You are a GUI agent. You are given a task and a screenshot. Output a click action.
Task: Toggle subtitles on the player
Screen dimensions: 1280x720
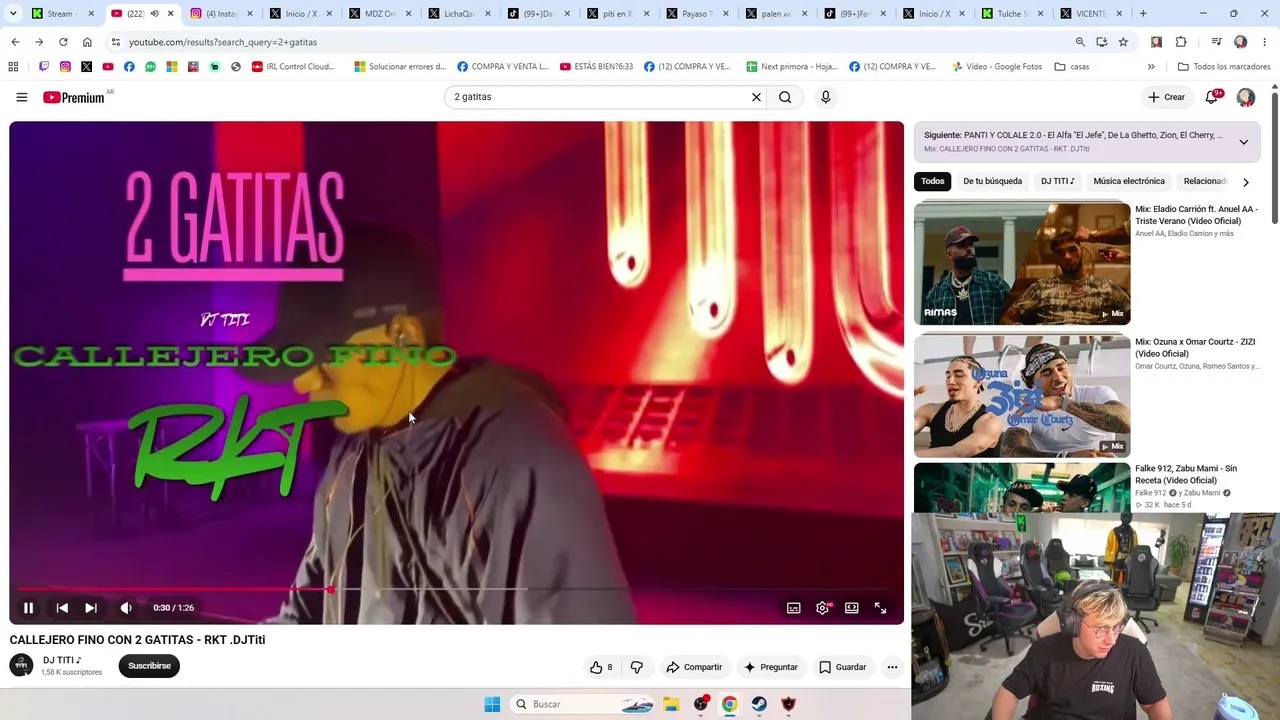(794, 608)
